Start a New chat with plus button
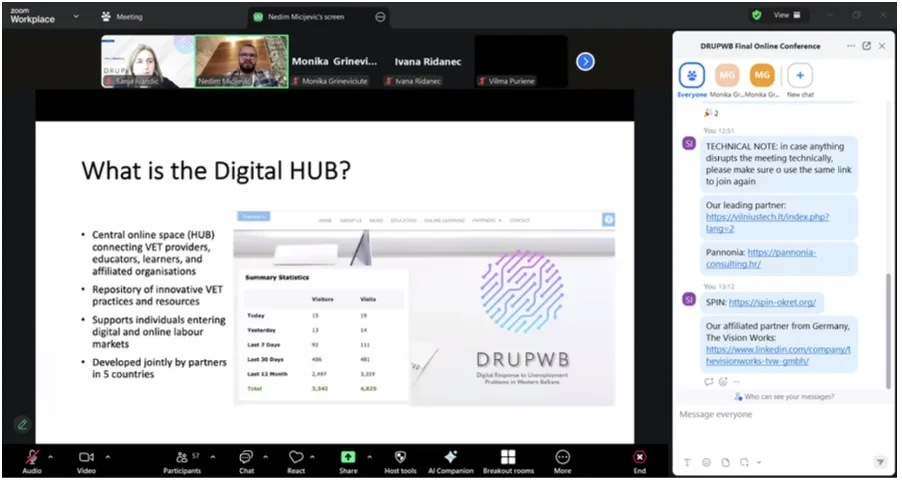 [799, 76]
